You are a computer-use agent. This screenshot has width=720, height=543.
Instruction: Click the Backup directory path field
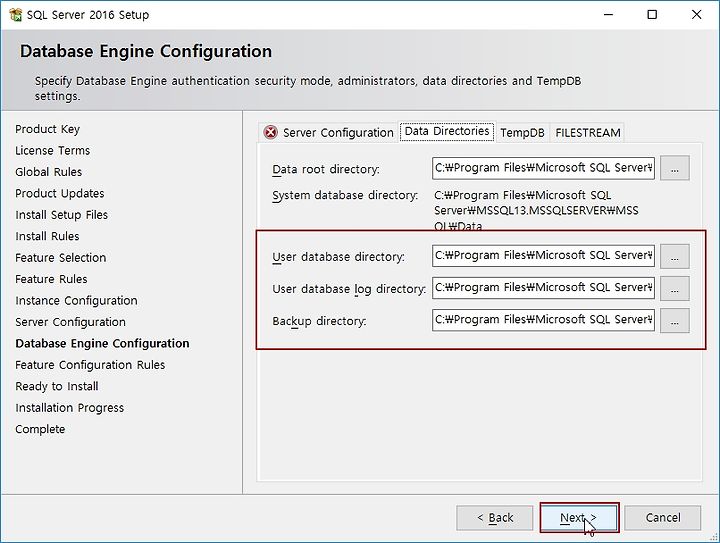(x=543, y=320)
